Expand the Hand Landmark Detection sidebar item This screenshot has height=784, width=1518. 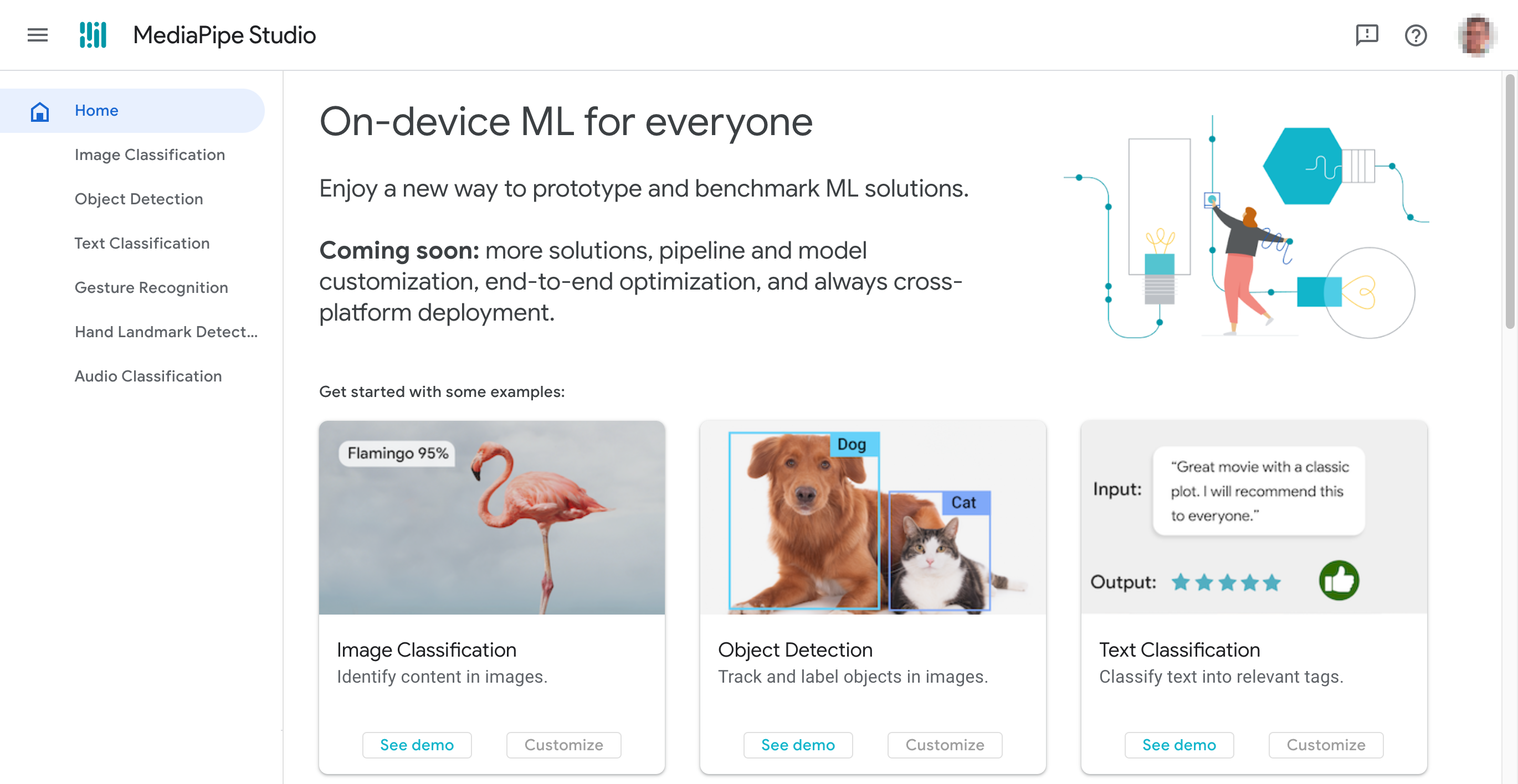click(165, 331)
